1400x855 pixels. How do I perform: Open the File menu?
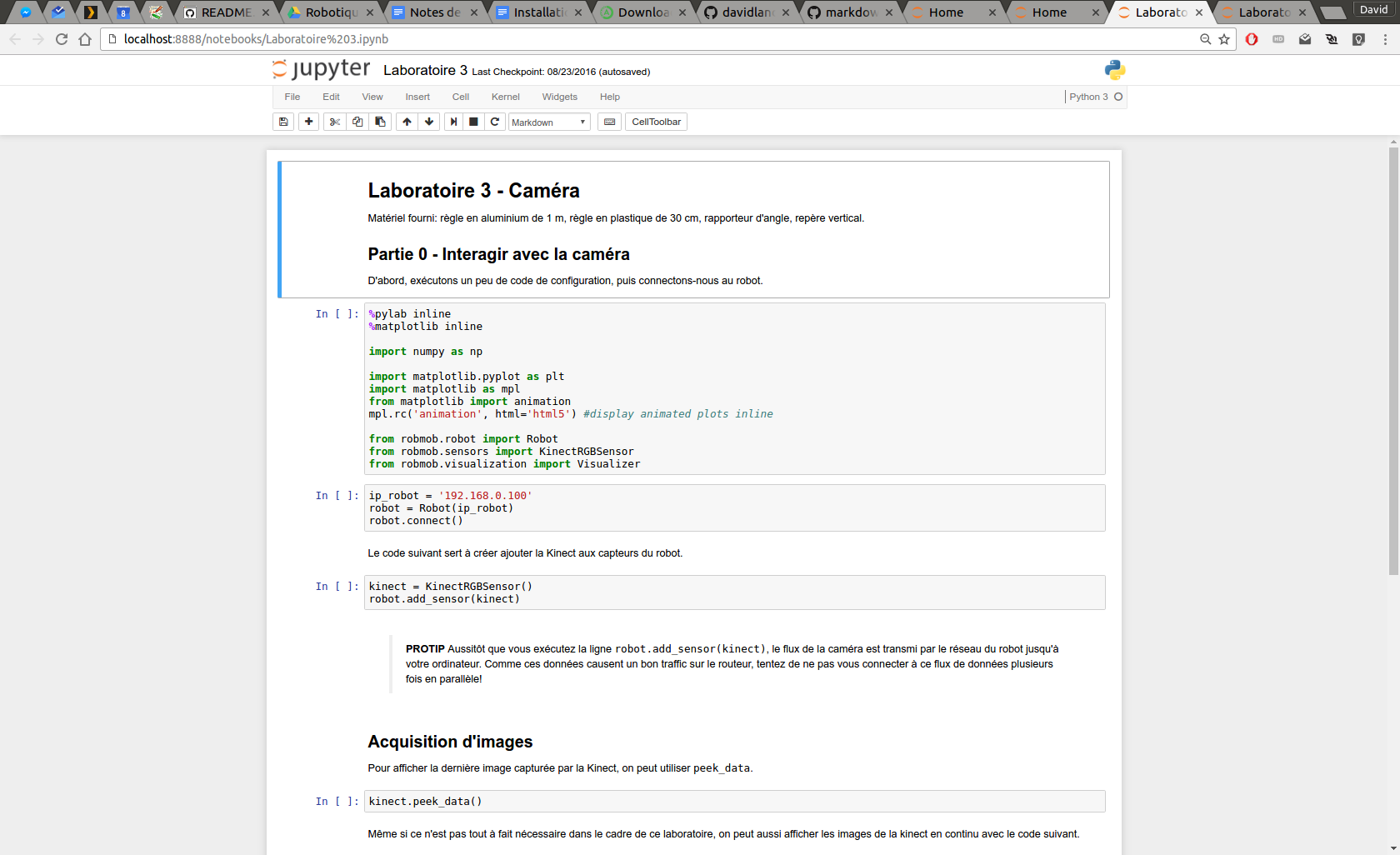(x=292, y=97)
